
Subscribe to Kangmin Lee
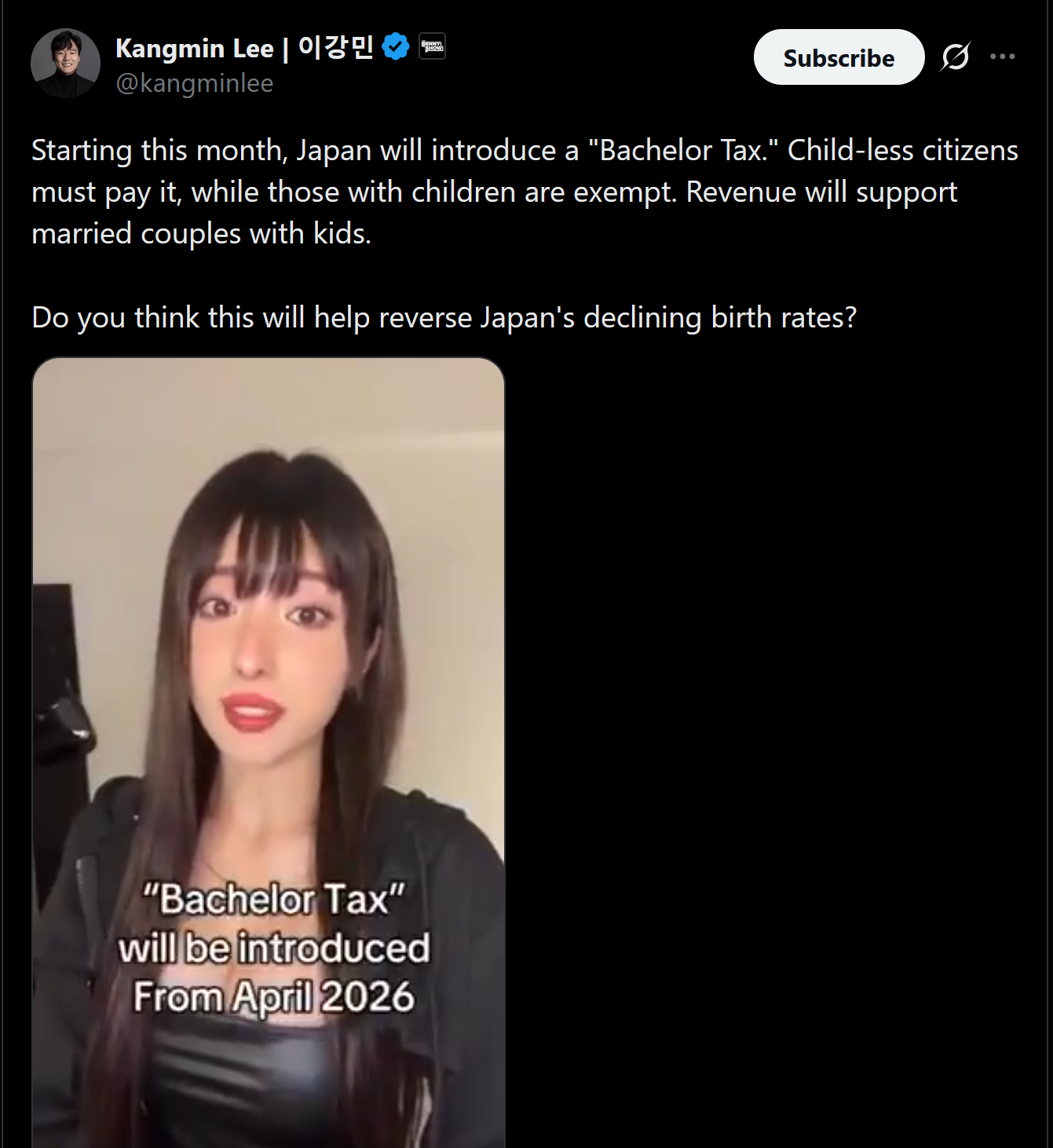[x=839, y=57]
